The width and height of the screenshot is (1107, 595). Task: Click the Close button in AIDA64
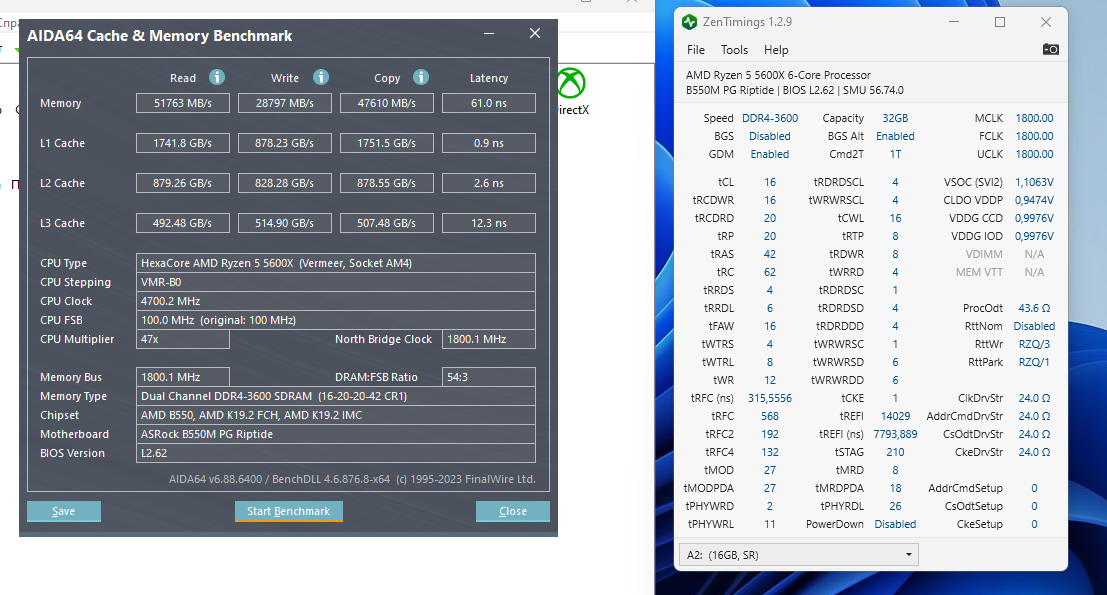(x=513, y=511)
